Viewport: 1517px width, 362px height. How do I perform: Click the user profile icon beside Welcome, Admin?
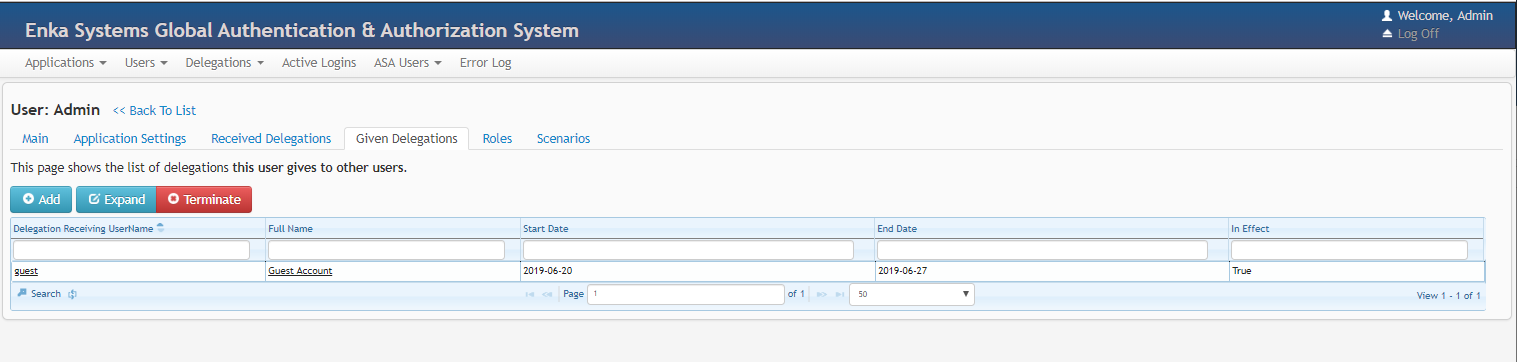pyautogui.click(x=1386, y=16)
